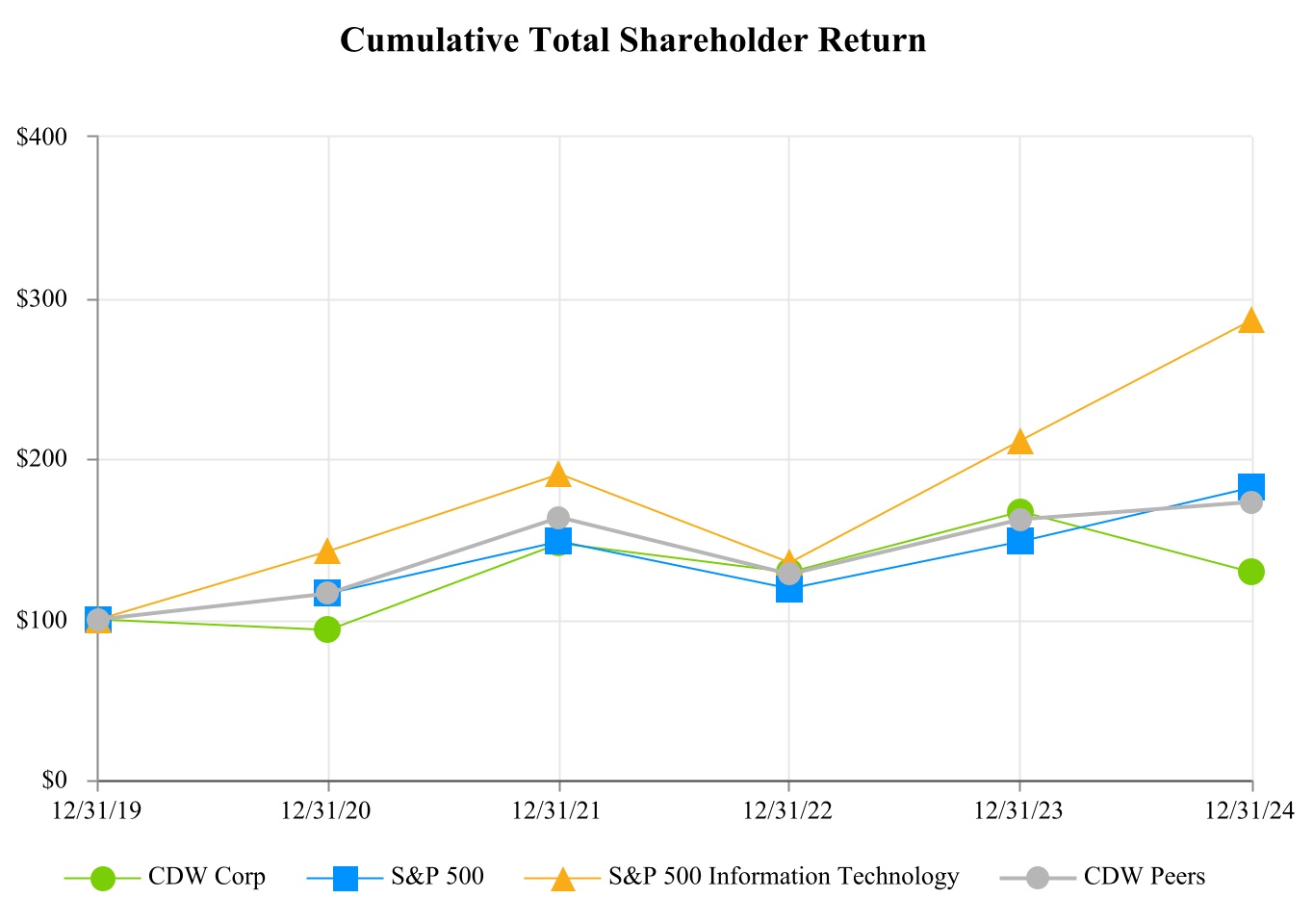Click the "S&P 500 Information Technology" legend label
This screenshot has width=1313, height=924.
click(x=784, y=877)
